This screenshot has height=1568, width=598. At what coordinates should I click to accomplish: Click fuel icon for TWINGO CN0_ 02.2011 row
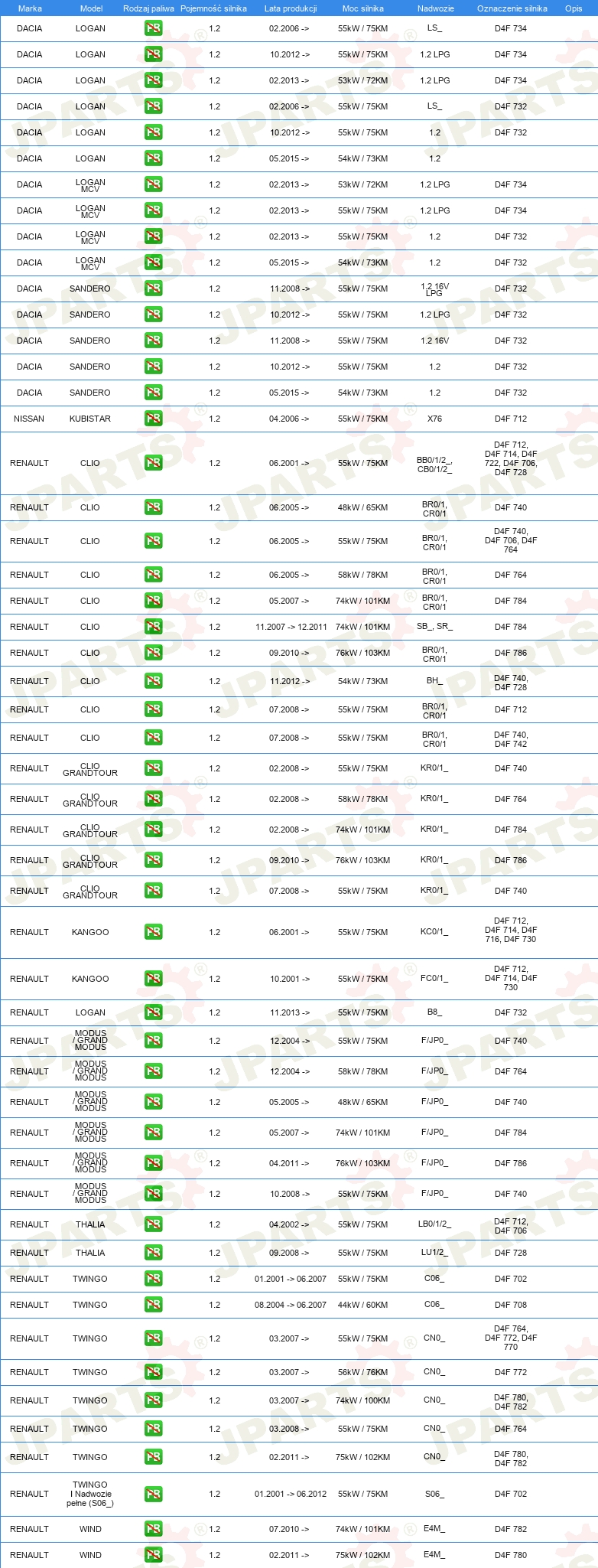(154, 1457)
